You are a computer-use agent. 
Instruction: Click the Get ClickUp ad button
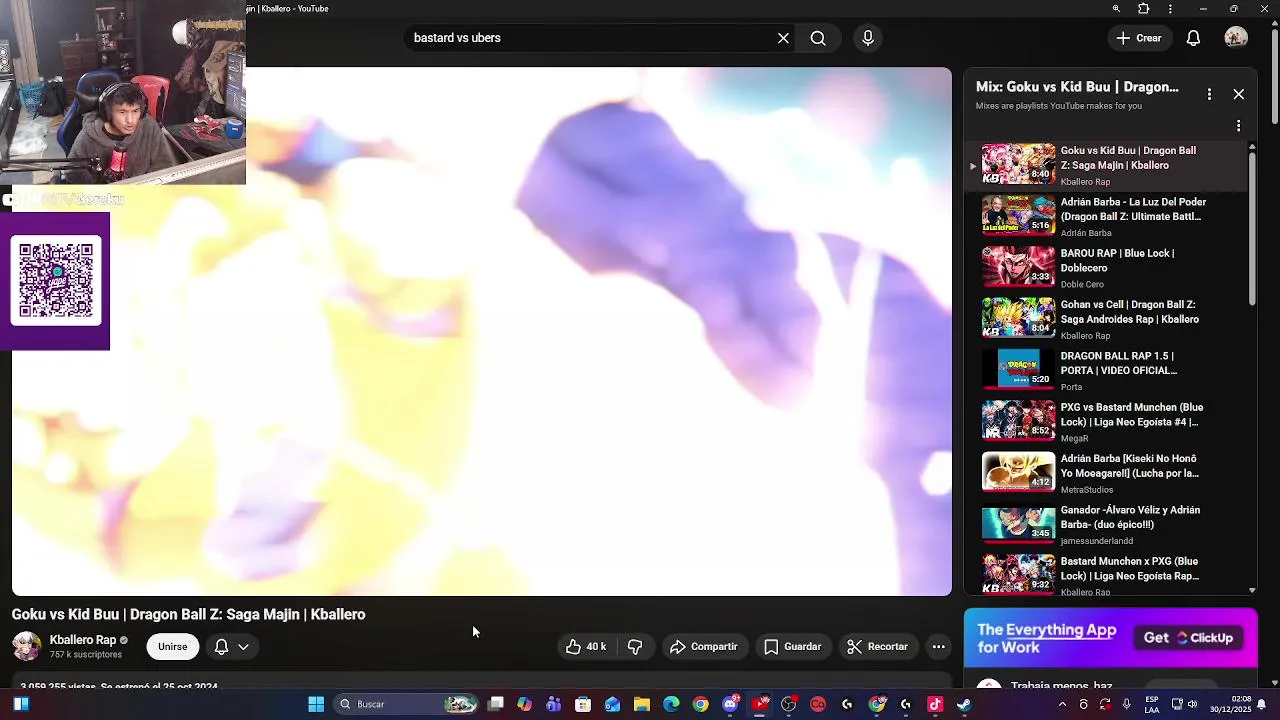[x=1189, y=638]
